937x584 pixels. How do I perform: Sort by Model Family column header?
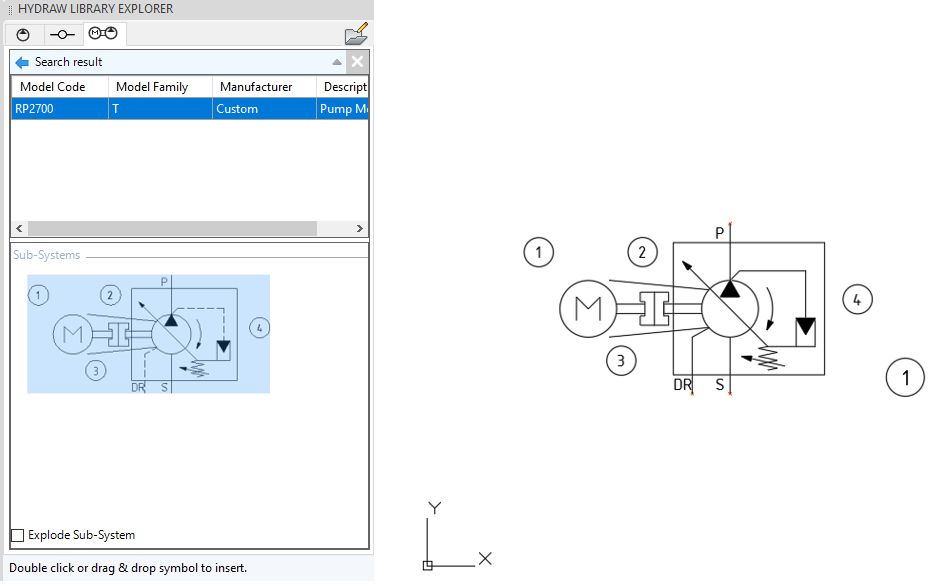152,87
